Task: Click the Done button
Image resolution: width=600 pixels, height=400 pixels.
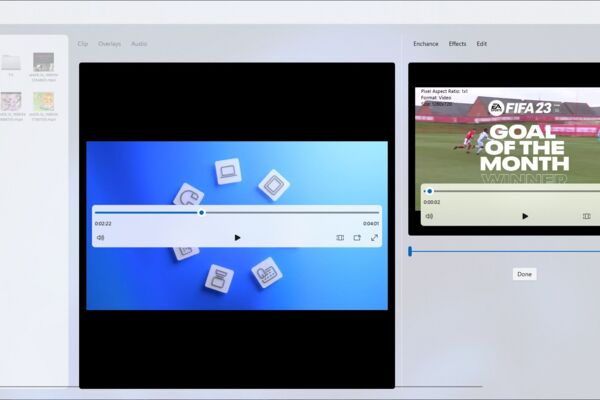Action: 524,274
